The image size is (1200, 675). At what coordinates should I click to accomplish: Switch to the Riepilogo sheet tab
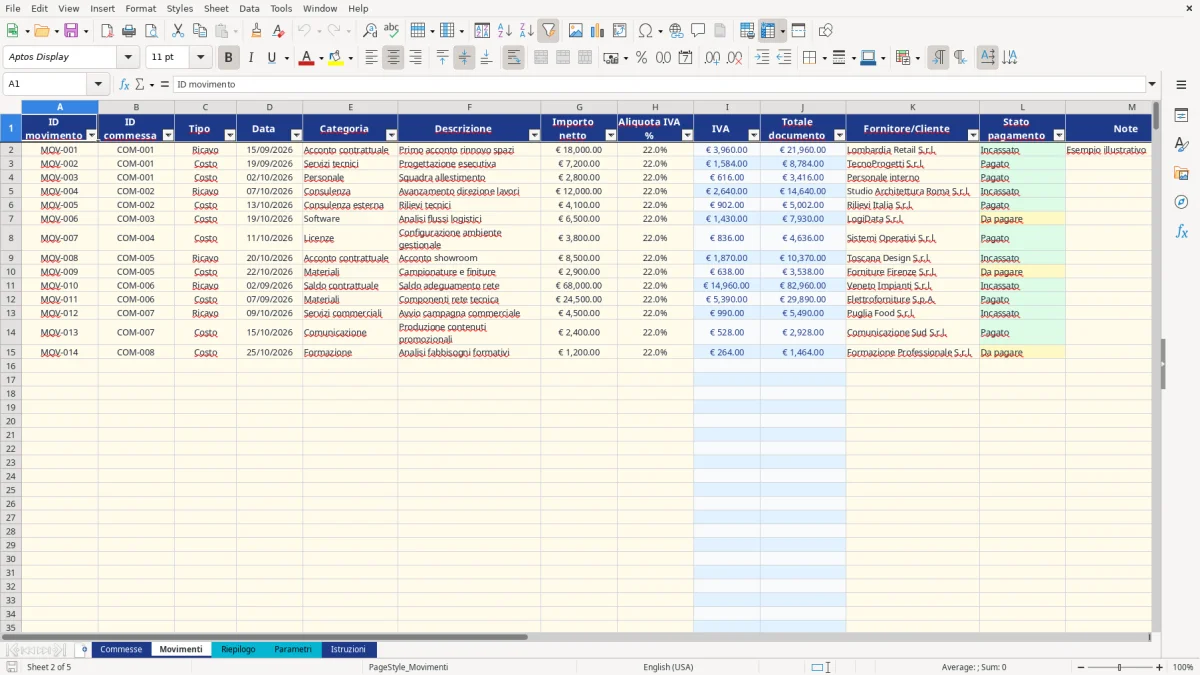coord(238,649)
